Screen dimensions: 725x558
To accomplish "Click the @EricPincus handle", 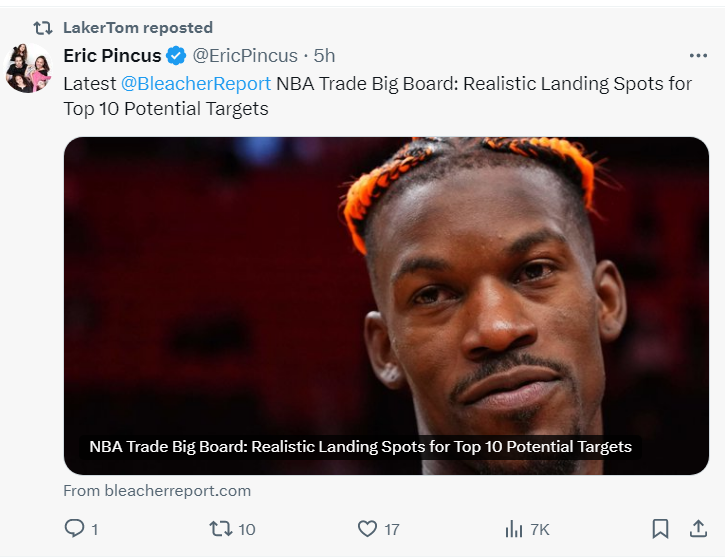I will tap(245, 55).
